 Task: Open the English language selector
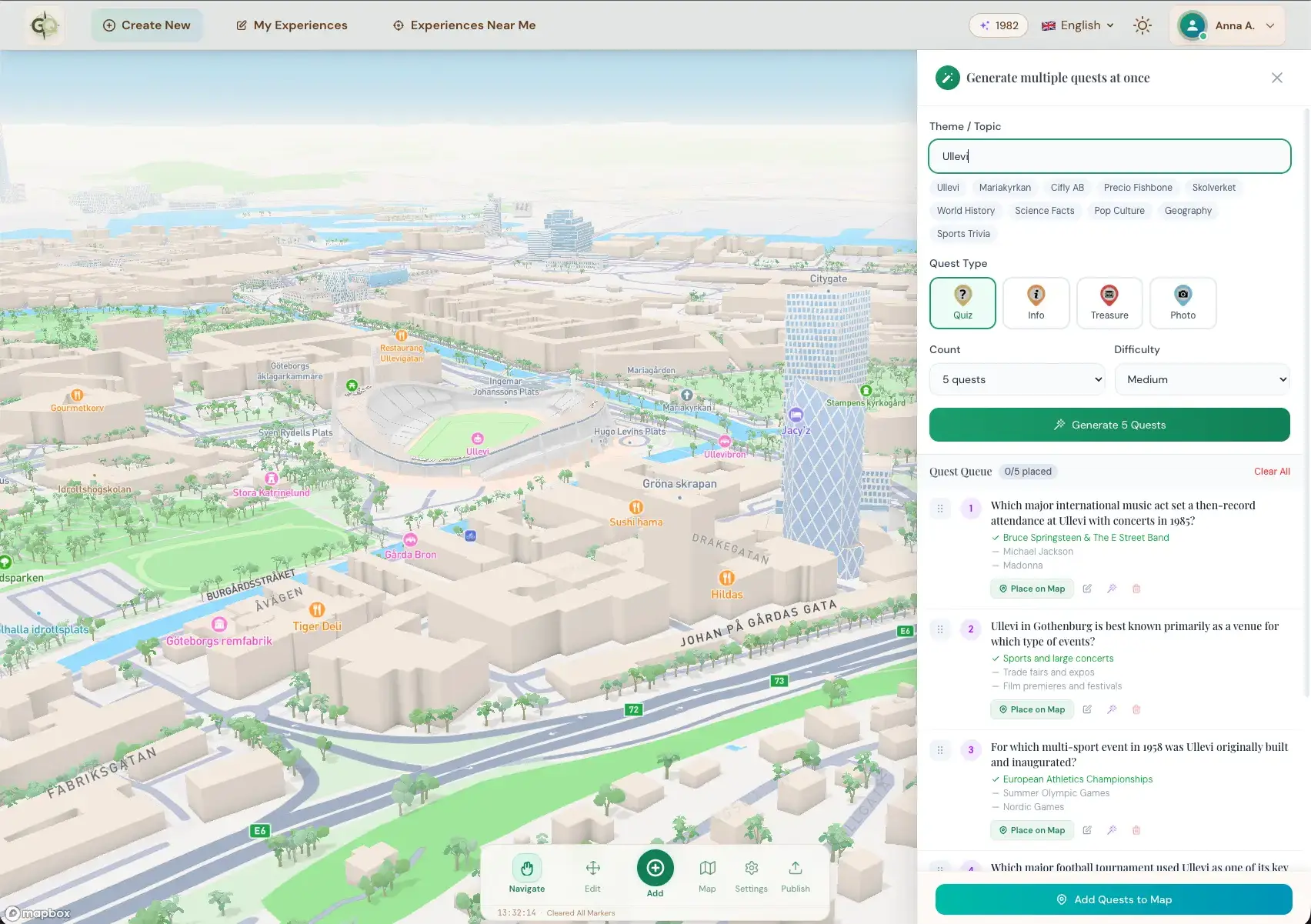click(1078, 25)
